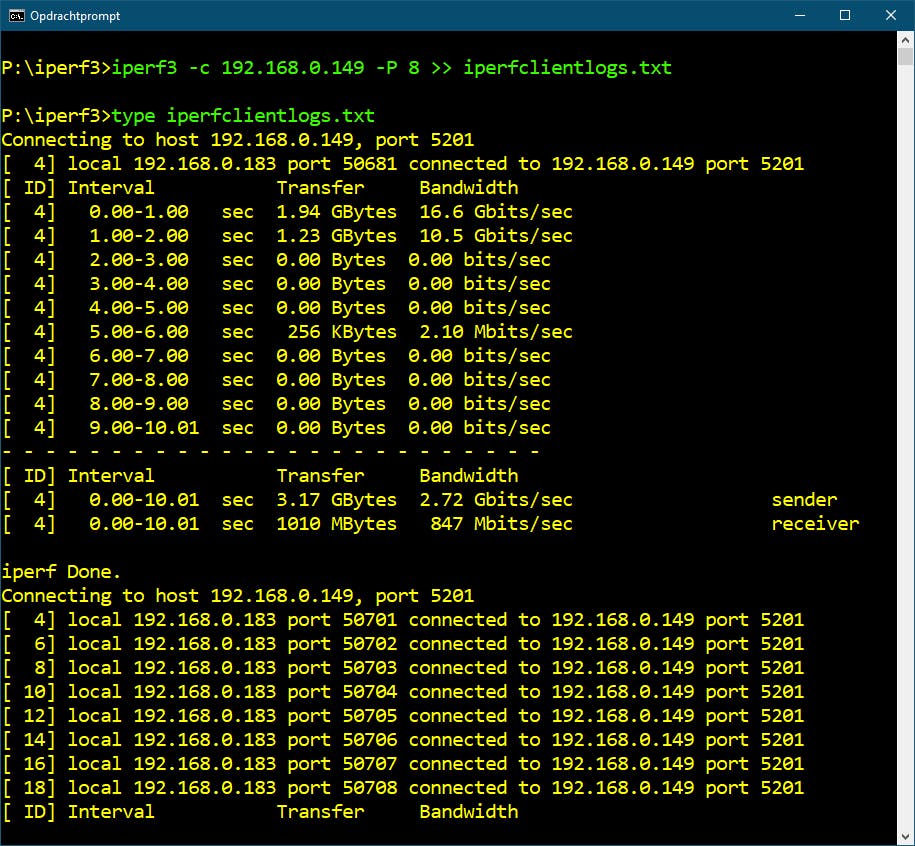Click the row for interval 7.00-8.00 sec
915x846 pixels.
(x=276, y=380)
